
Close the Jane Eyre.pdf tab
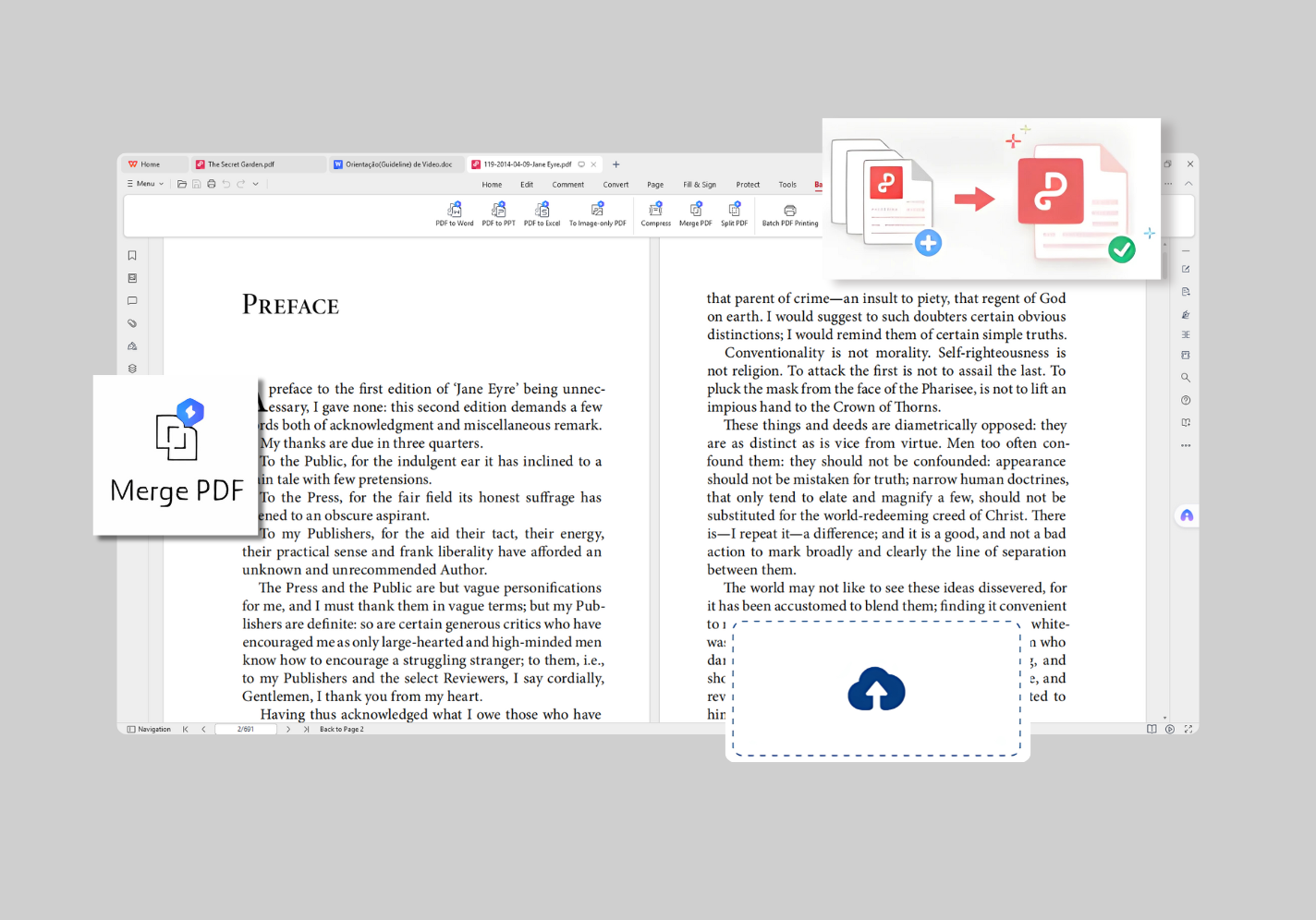594,164
